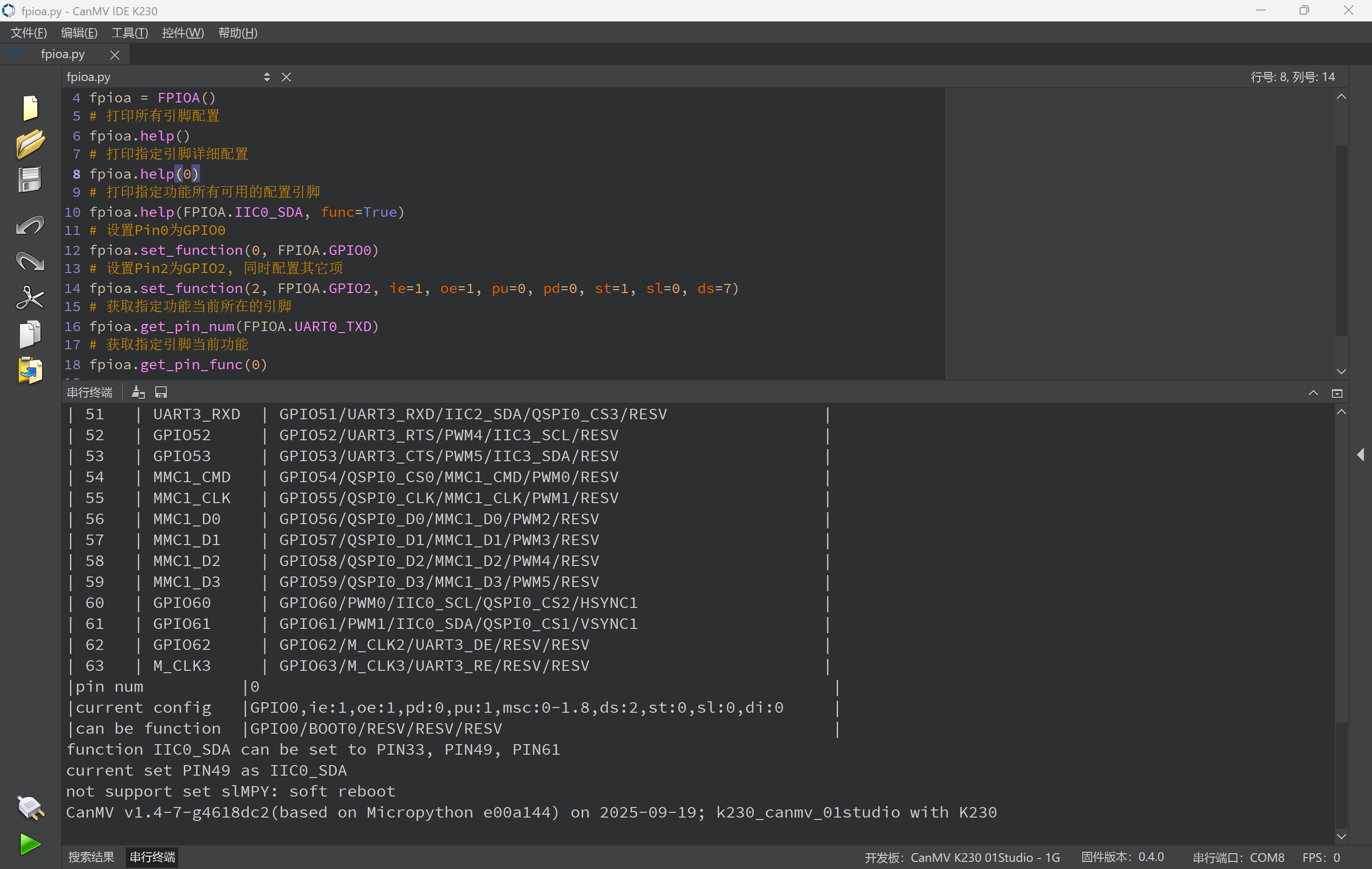Click the Connect plug icon

pyautogui.click(x=30, y=808)
